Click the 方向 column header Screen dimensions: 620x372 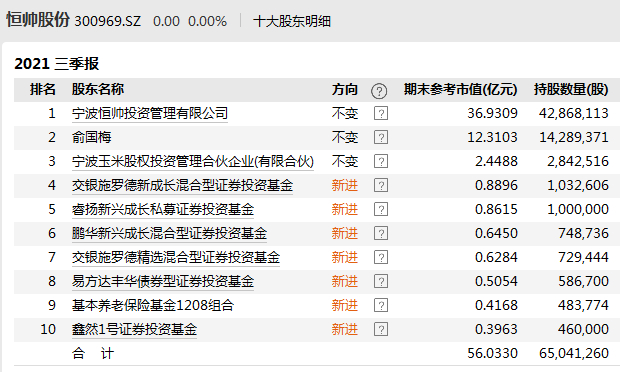[x=345, y=90]
